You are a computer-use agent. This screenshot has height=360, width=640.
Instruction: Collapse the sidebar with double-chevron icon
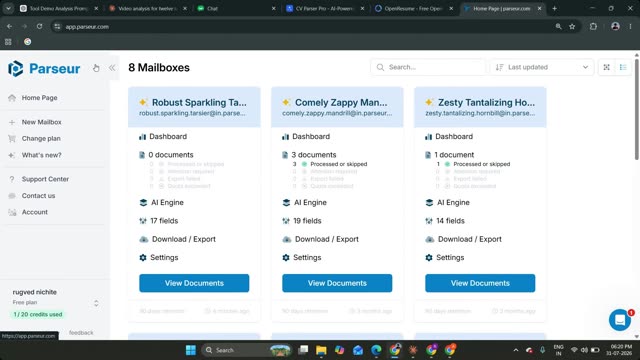[112, 68]
